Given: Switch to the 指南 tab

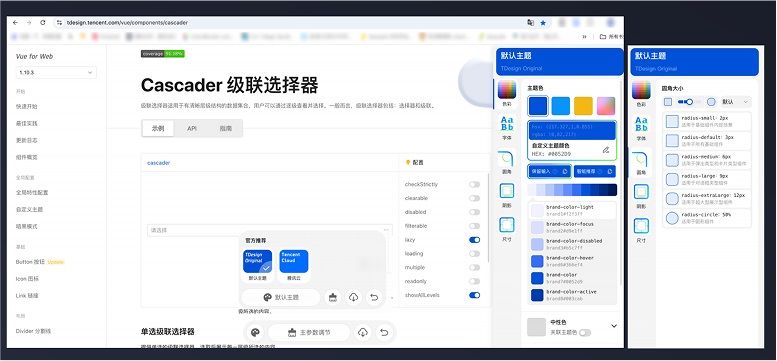Looking at the screenshot, I should coord(225,128).
